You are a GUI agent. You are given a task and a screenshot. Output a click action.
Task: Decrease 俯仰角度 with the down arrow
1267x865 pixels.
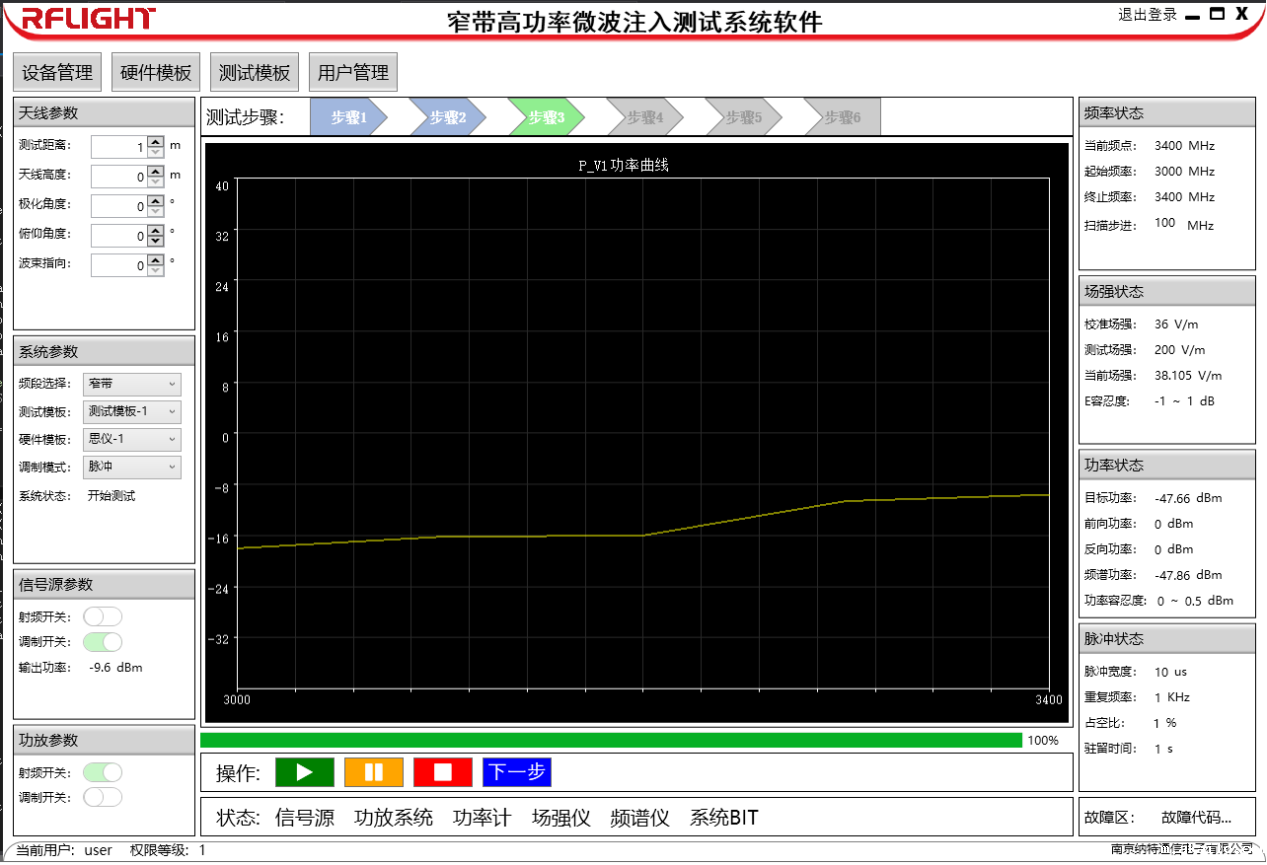[x=155, y=241]
